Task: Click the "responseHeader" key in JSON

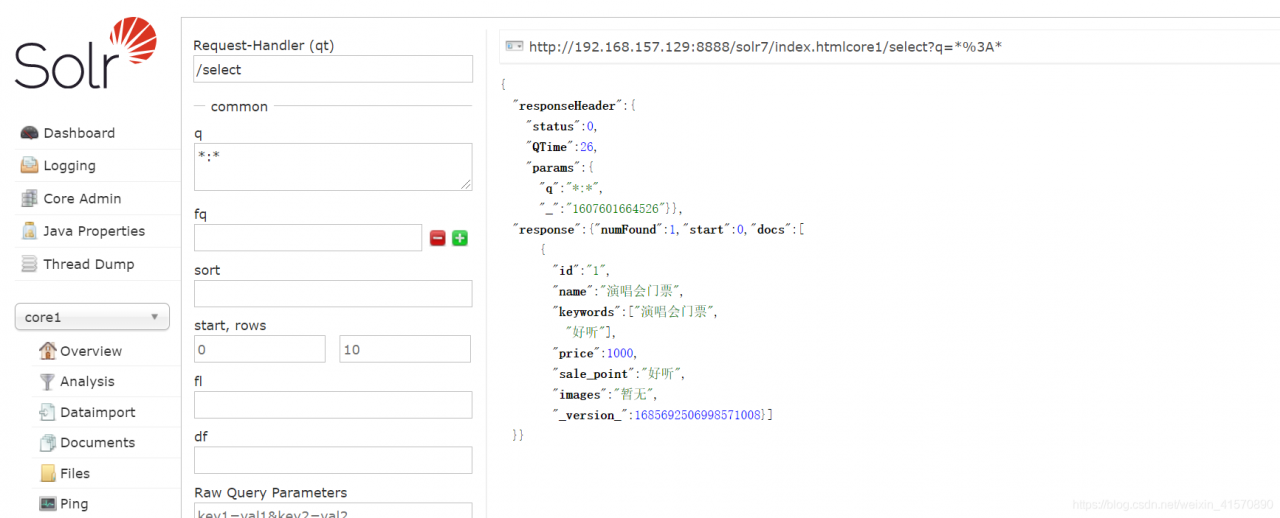Action: [571, 105]
